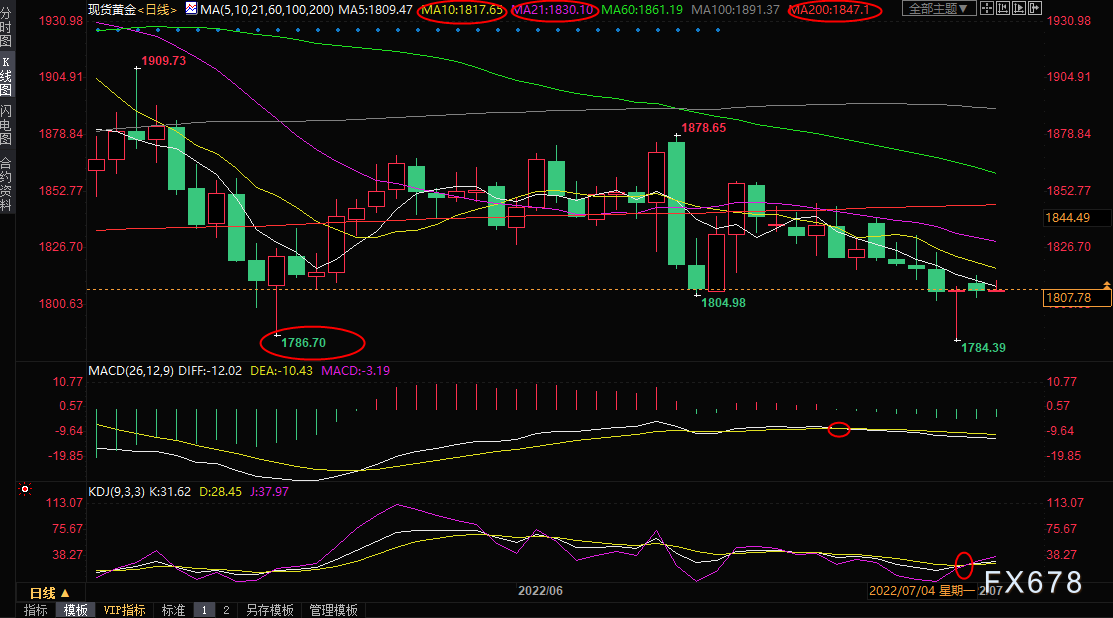Click the orange alert arrow on price axis
This screenshot has width=1113, height=618.
point(1106,285)
